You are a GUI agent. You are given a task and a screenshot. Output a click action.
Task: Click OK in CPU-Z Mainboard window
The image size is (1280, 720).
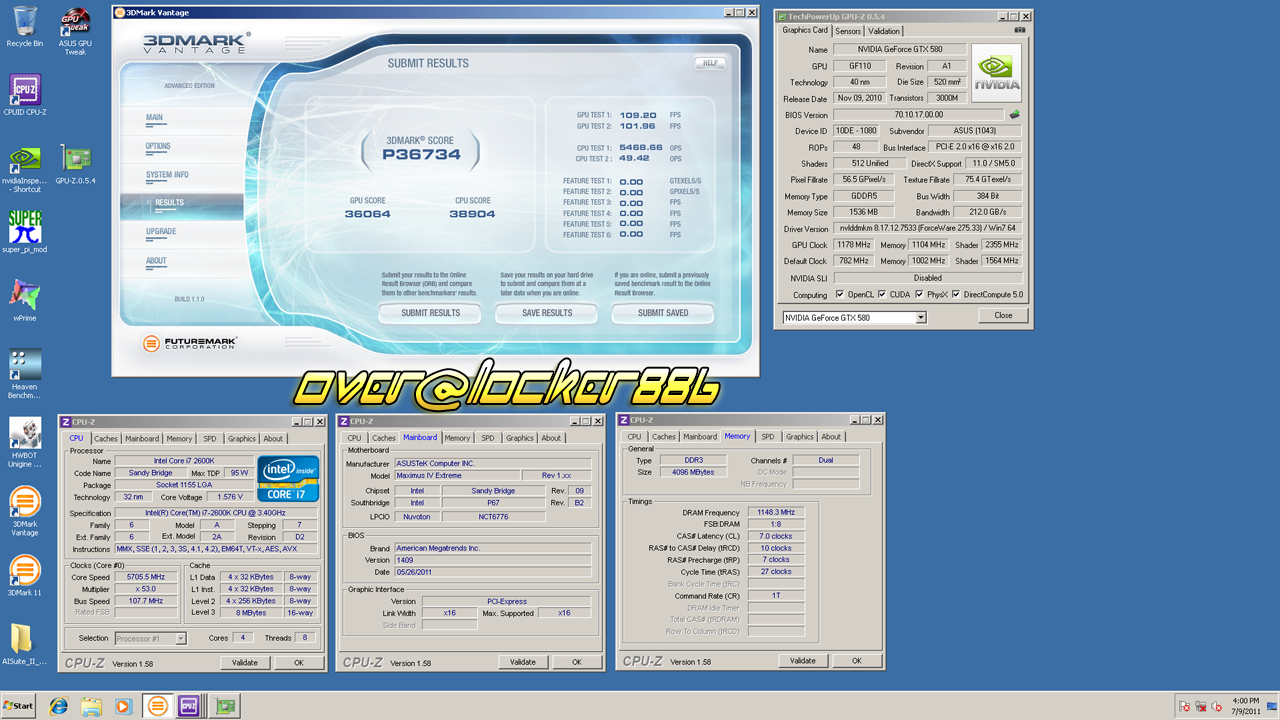coord(576,662)
